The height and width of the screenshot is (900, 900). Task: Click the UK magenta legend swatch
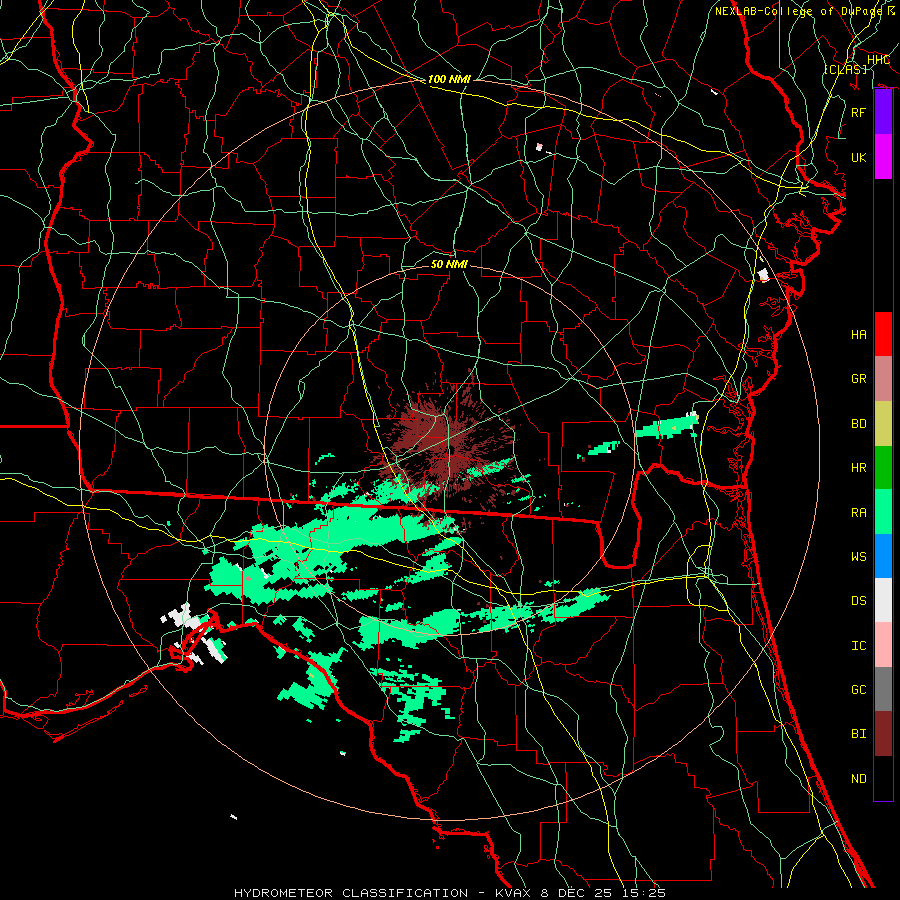pyautogui.click(x=883, y=157)
